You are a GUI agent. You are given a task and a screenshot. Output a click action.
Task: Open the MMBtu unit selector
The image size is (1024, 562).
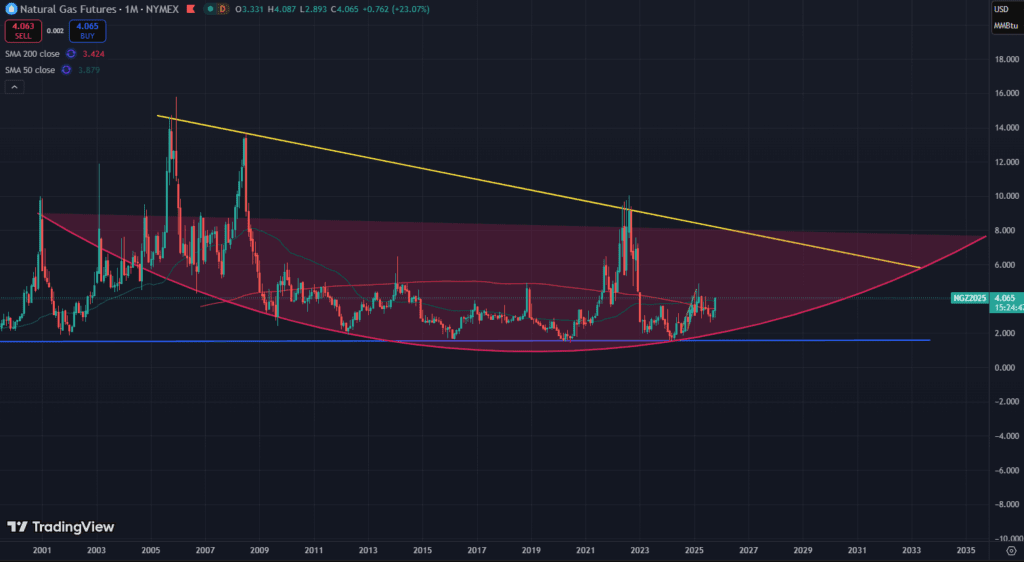click(x=1004, y=25)
